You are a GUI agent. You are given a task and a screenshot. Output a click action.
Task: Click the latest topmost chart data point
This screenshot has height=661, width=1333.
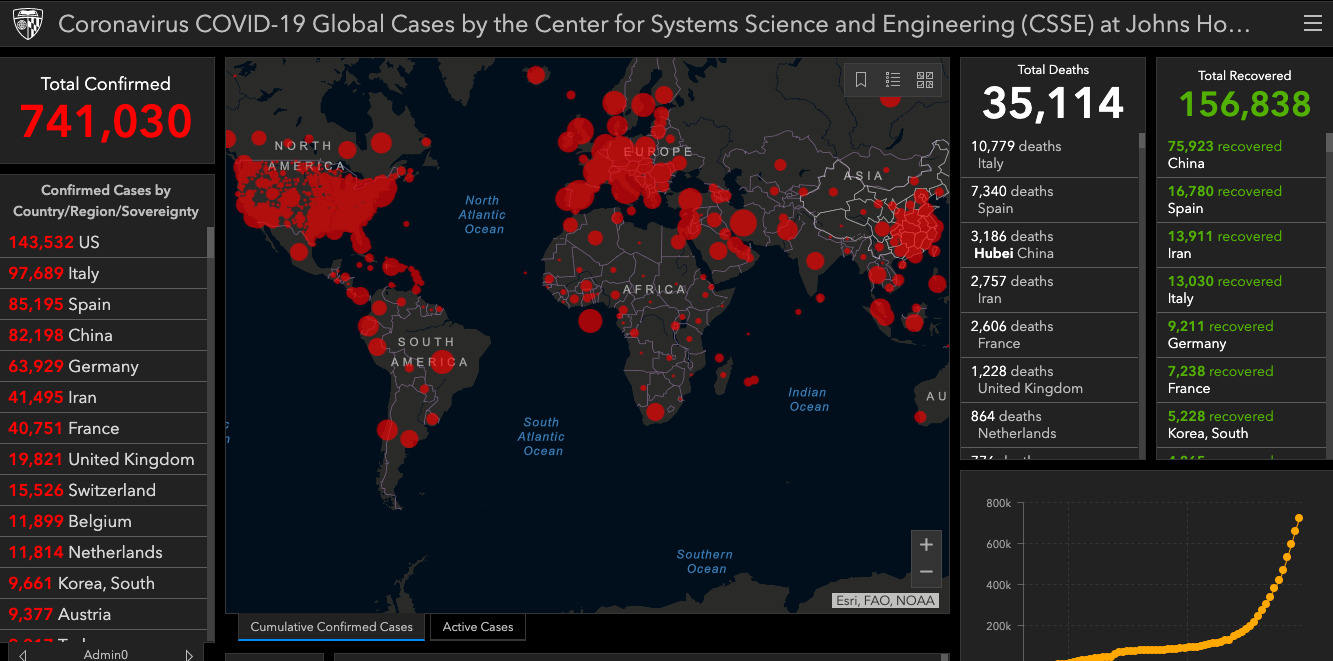(1299, 518)
